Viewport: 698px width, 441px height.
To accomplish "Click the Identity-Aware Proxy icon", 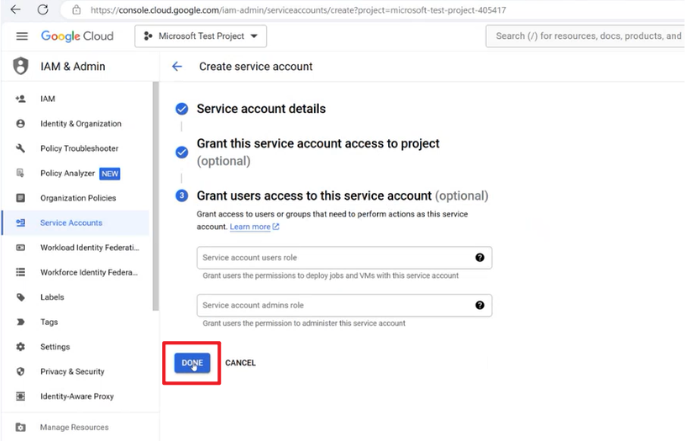I will click(x=20, y=396).
